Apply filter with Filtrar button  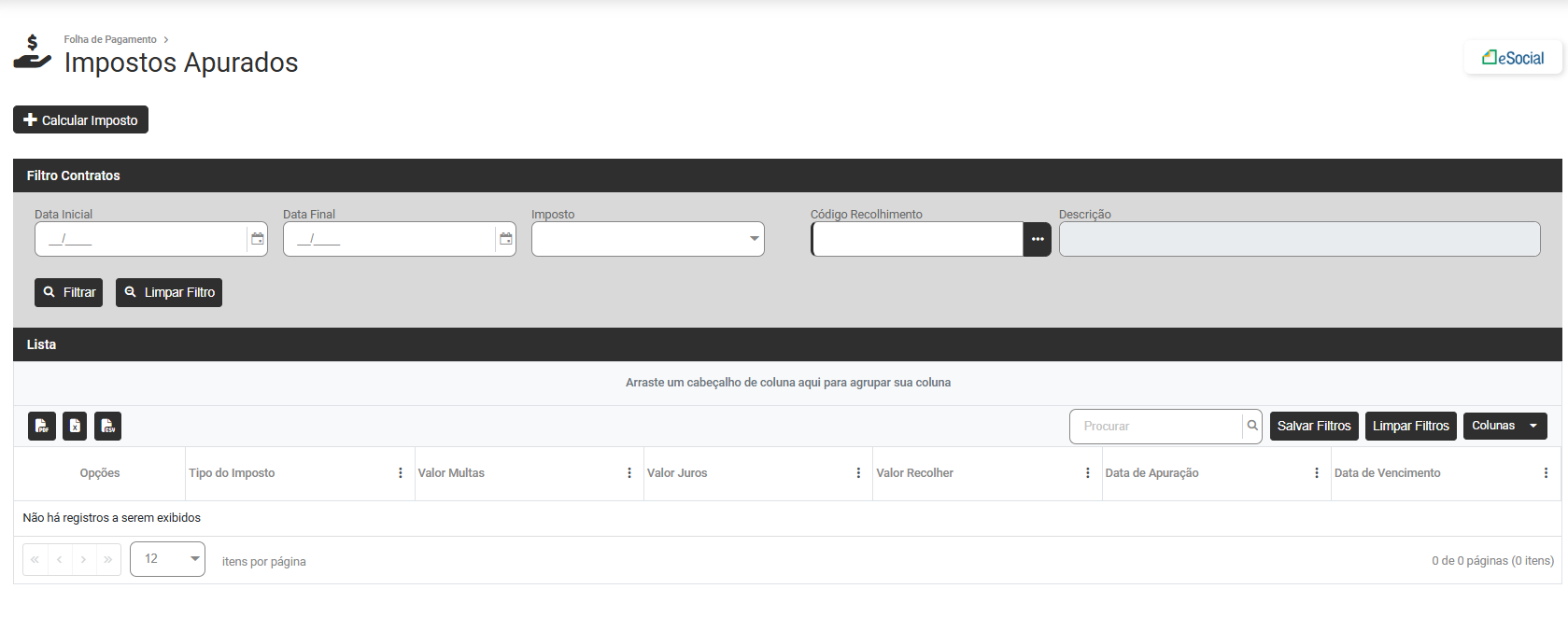[68, 292]
